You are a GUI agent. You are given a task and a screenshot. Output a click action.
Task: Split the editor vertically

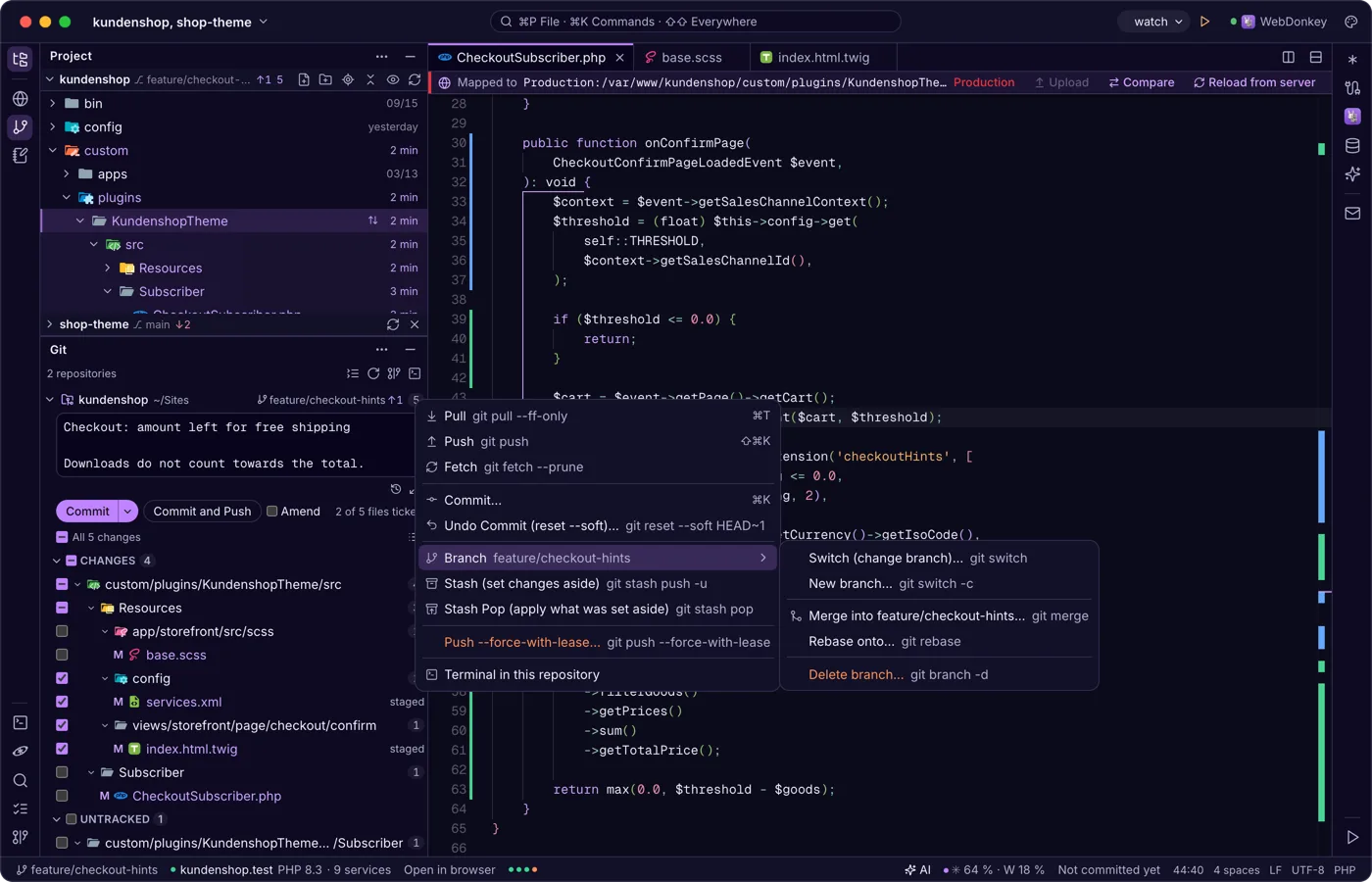click(1289, 57)
